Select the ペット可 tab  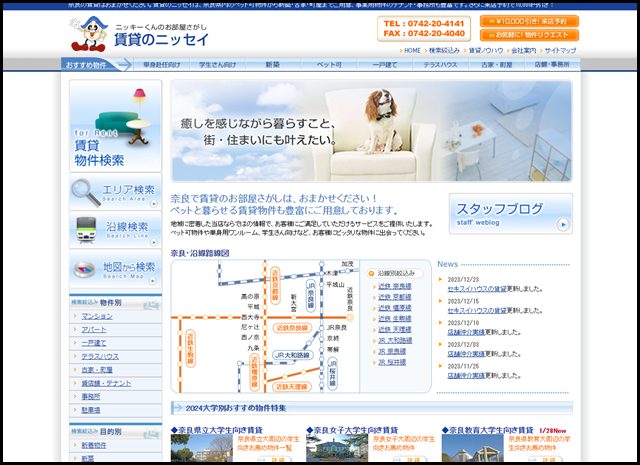tap(329, 65)
